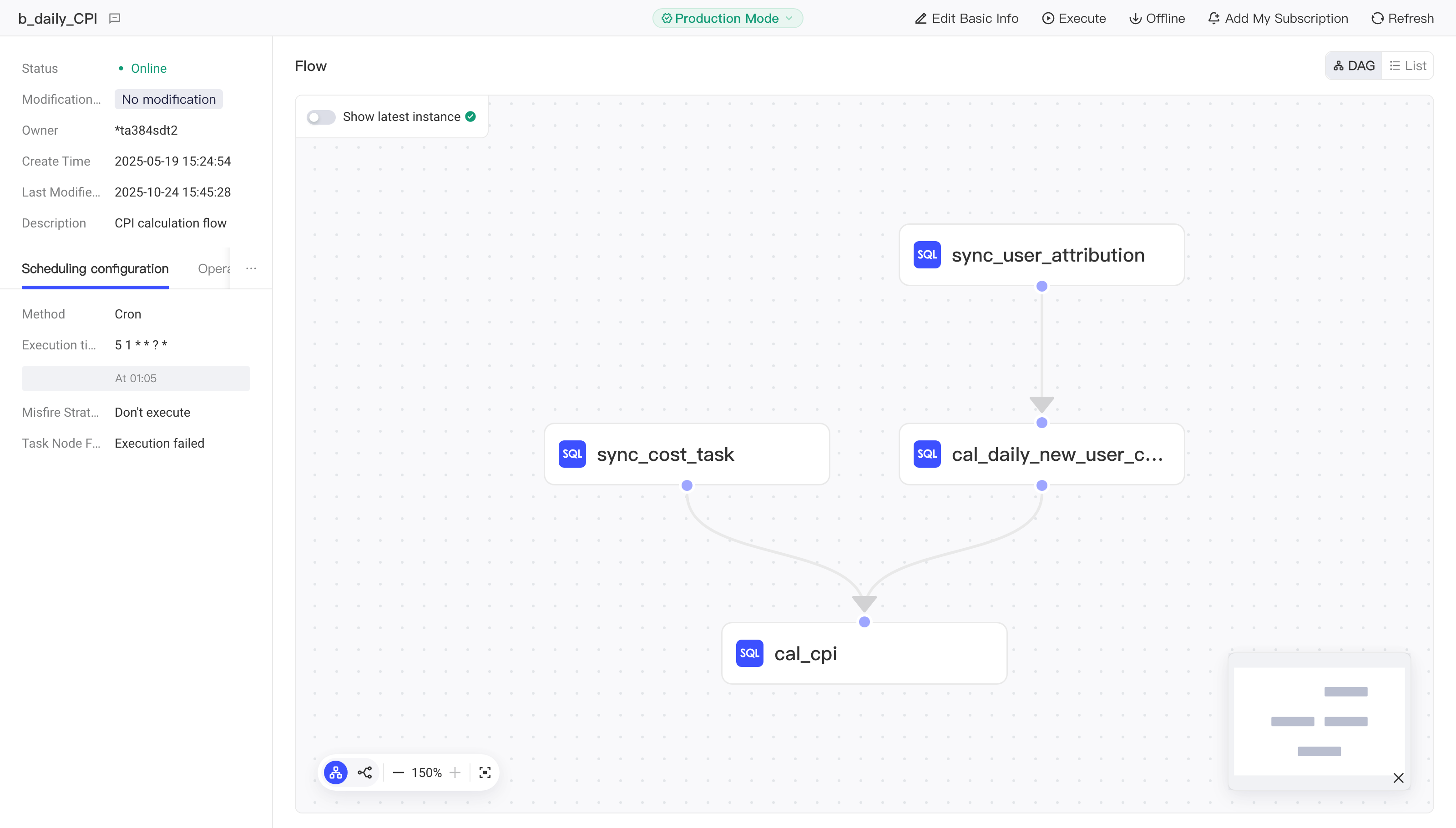Open the partially hidden Opera... tab

pyautogui.click(x=214, y=268)
